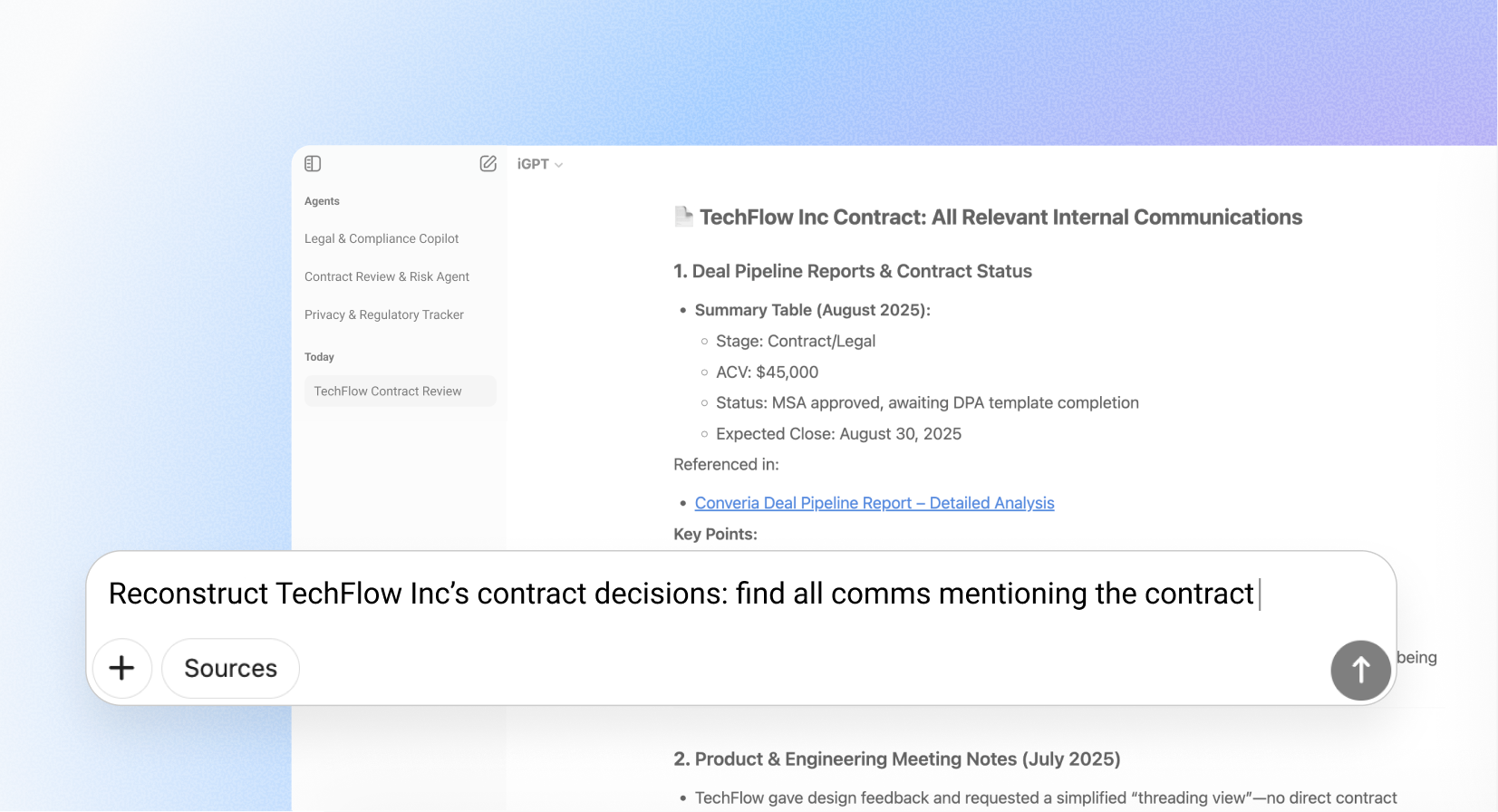Open the TechFlow Contract Review conversation
This screenshot has width=1498, height=812.
pyautogui.click(x=387, y=391)
